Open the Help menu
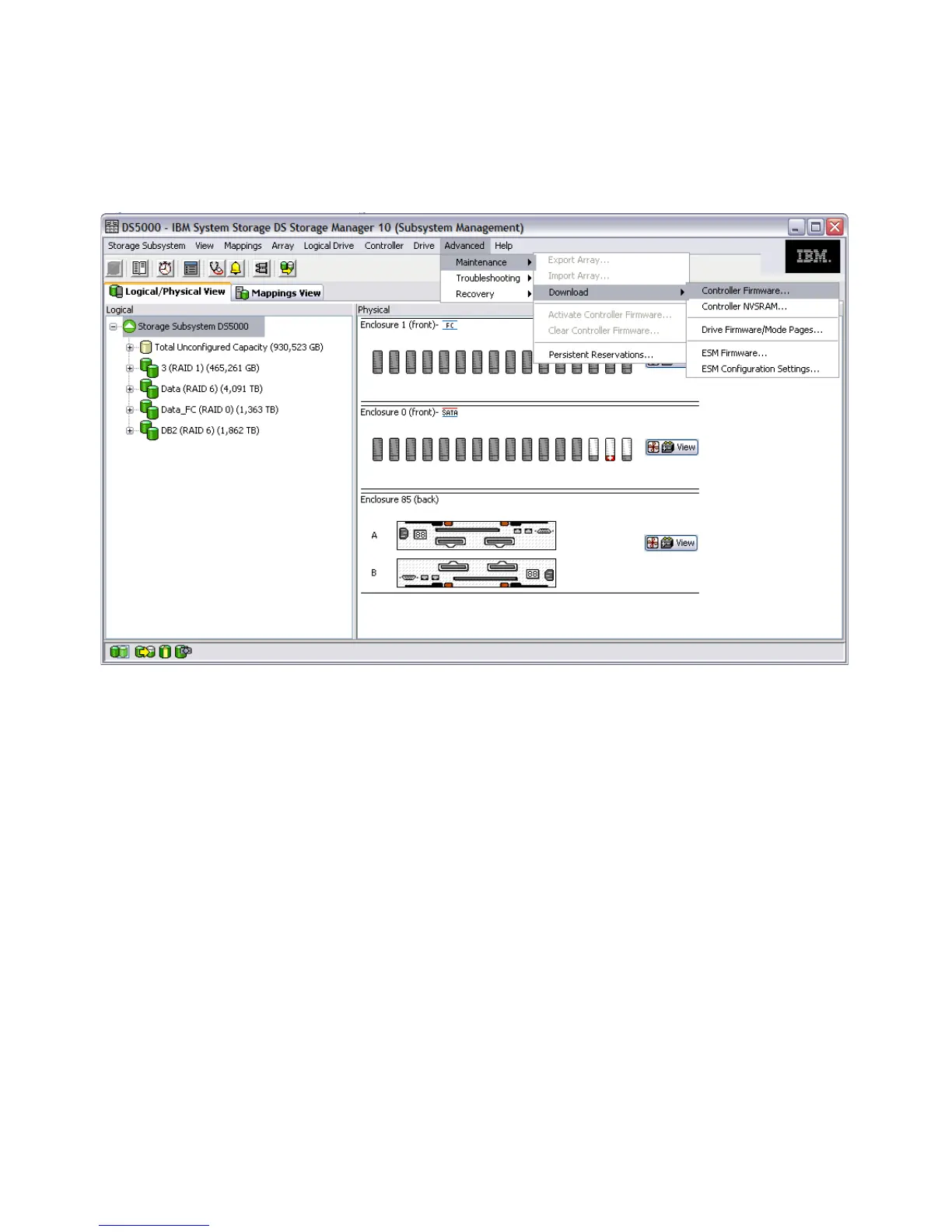The height and width of the screenshot is (1232, 952). click(504, 246)
